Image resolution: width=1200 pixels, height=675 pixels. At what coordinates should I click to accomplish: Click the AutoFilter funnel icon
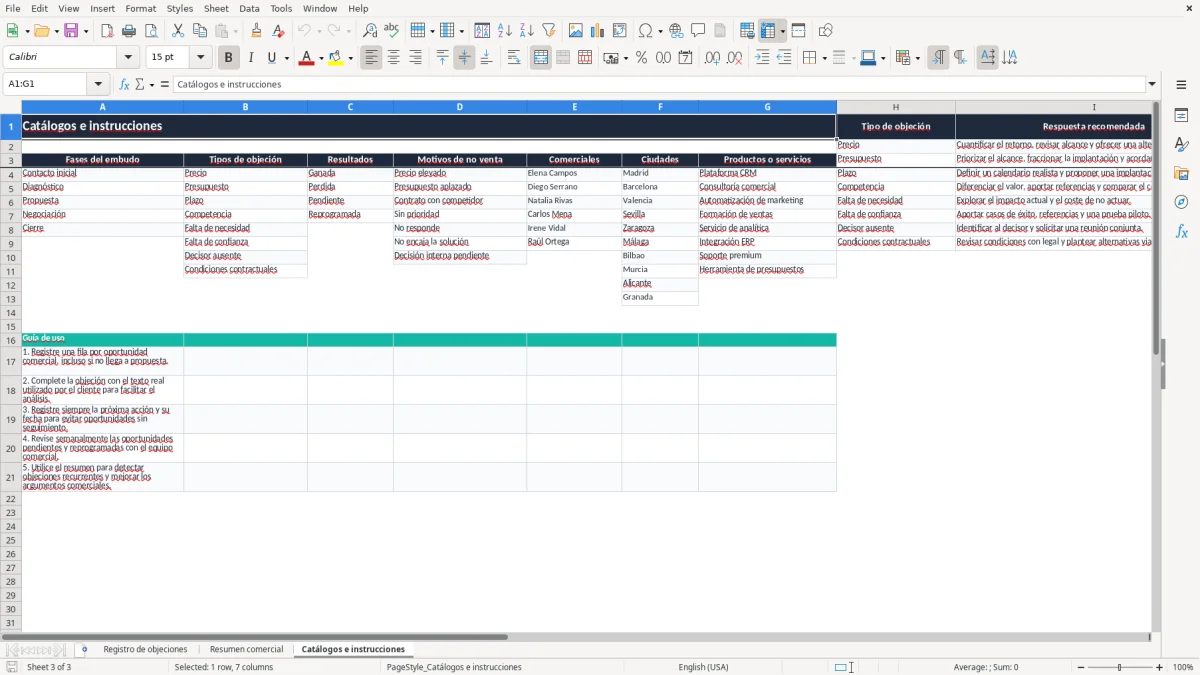(x=549, y=31)
